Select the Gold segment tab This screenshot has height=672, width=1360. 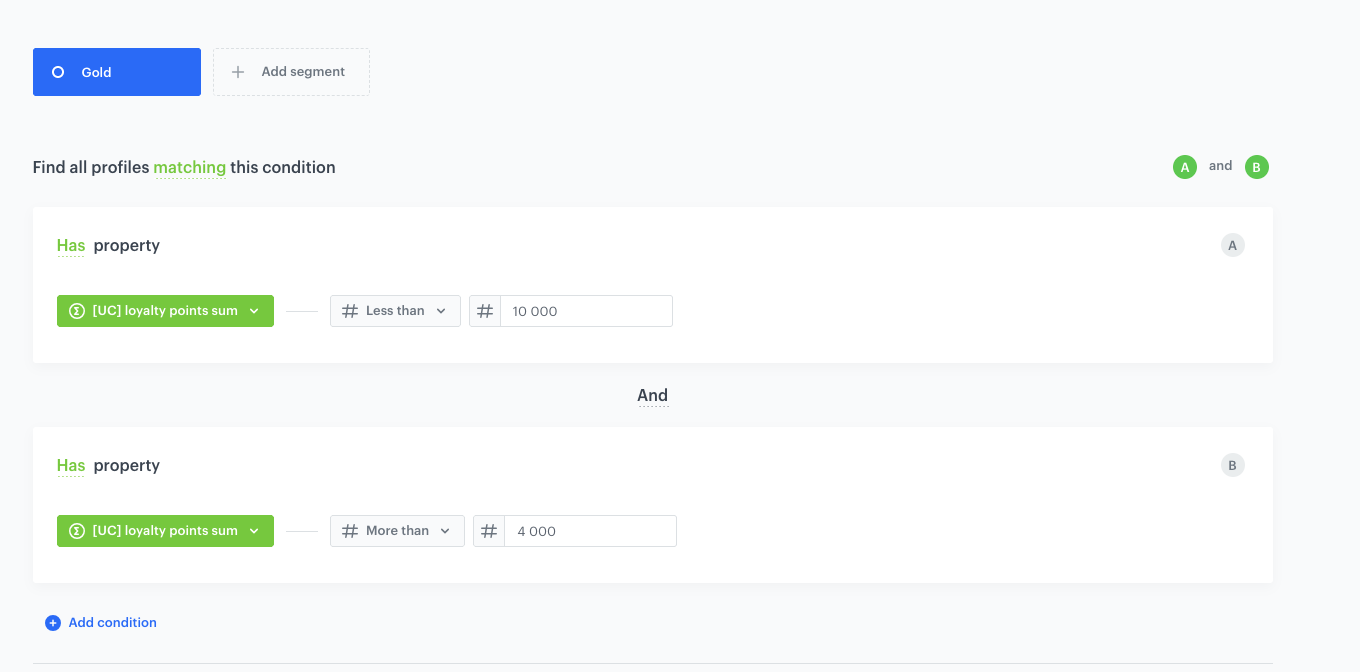point(116,72)
